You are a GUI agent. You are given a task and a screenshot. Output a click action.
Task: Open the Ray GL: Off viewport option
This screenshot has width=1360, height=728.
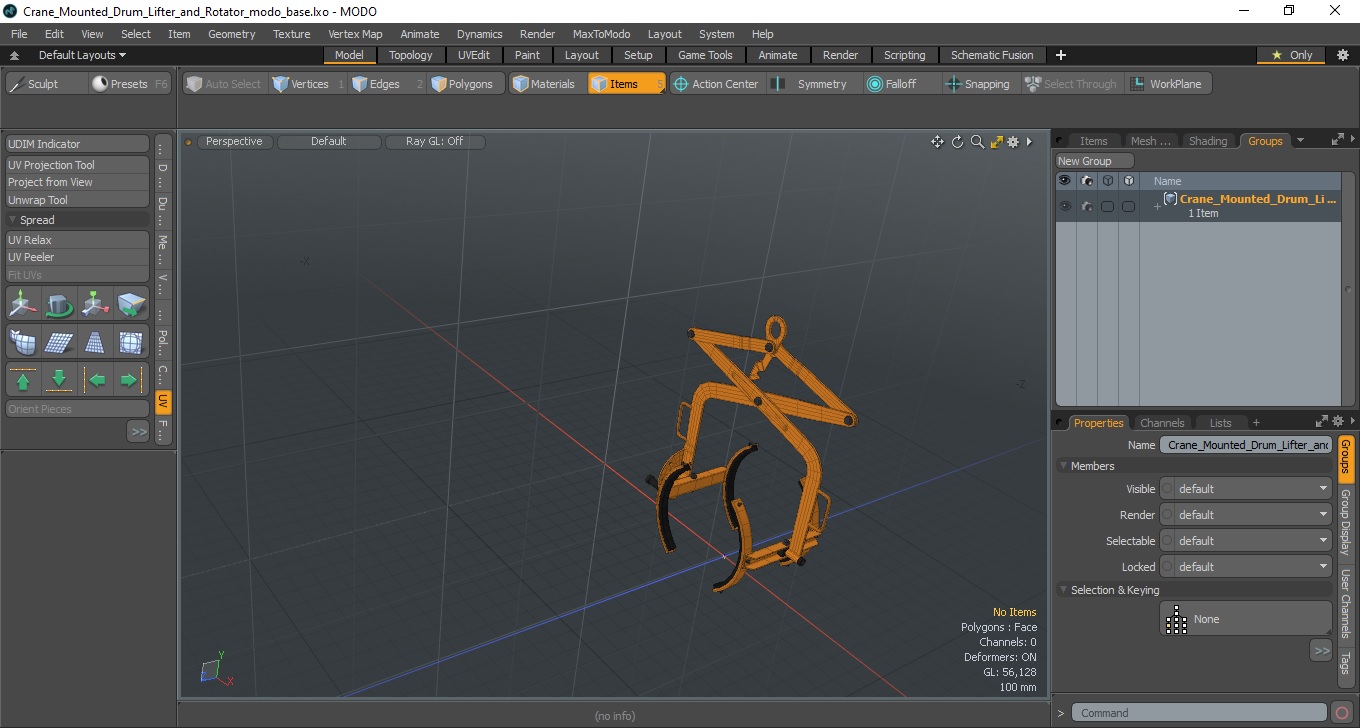[434, 142]
